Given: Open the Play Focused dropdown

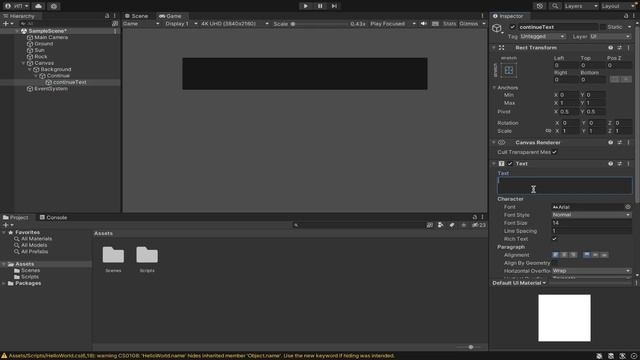Looking at the screenshot, I should 393,24.
